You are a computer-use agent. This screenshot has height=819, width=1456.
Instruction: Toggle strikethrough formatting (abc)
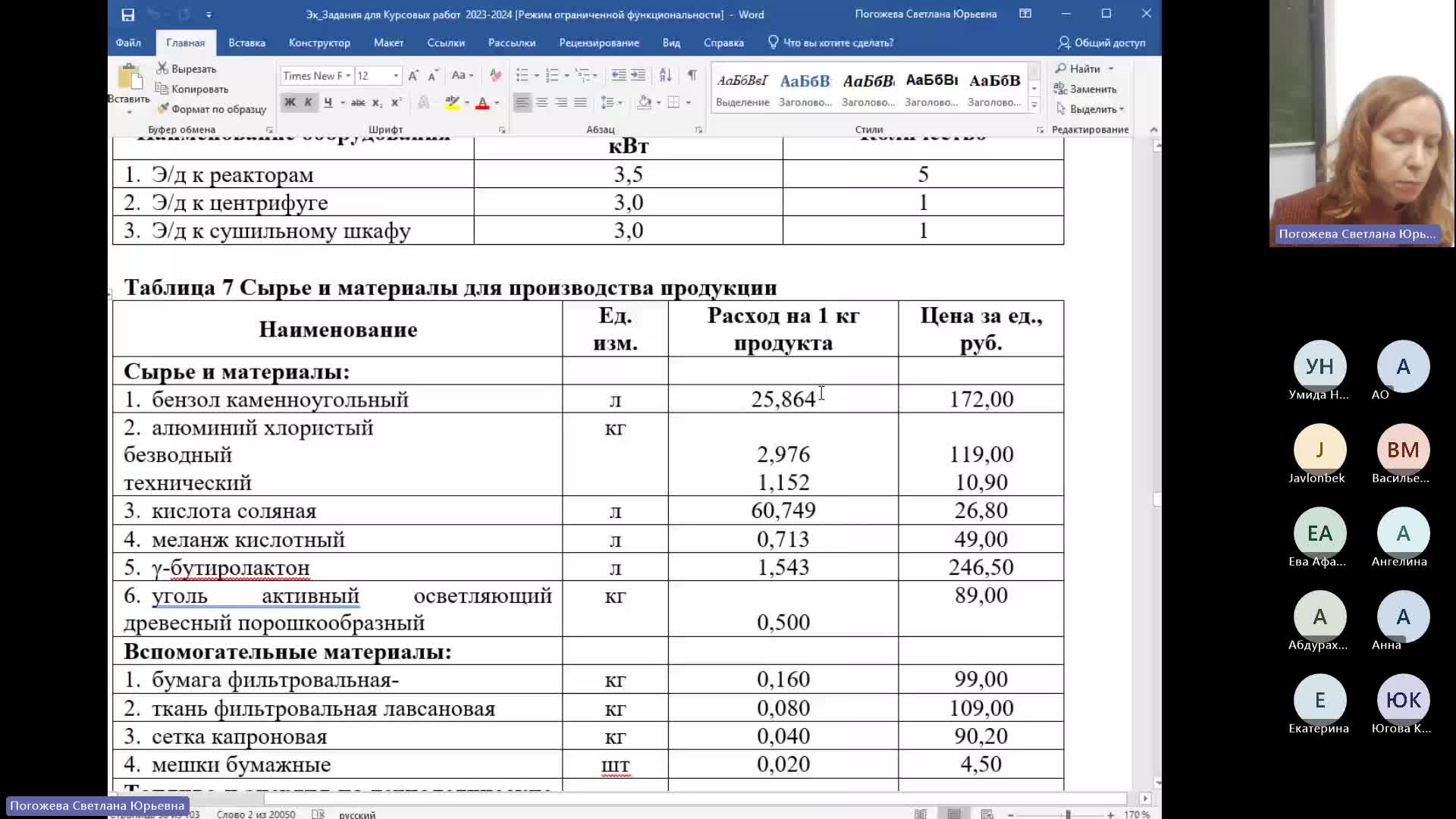[358, 102]
